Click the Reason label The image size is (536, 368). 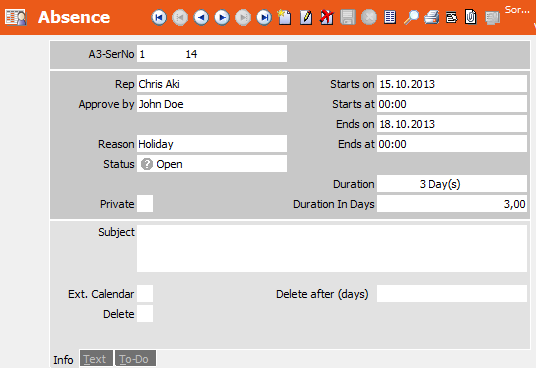116,144
